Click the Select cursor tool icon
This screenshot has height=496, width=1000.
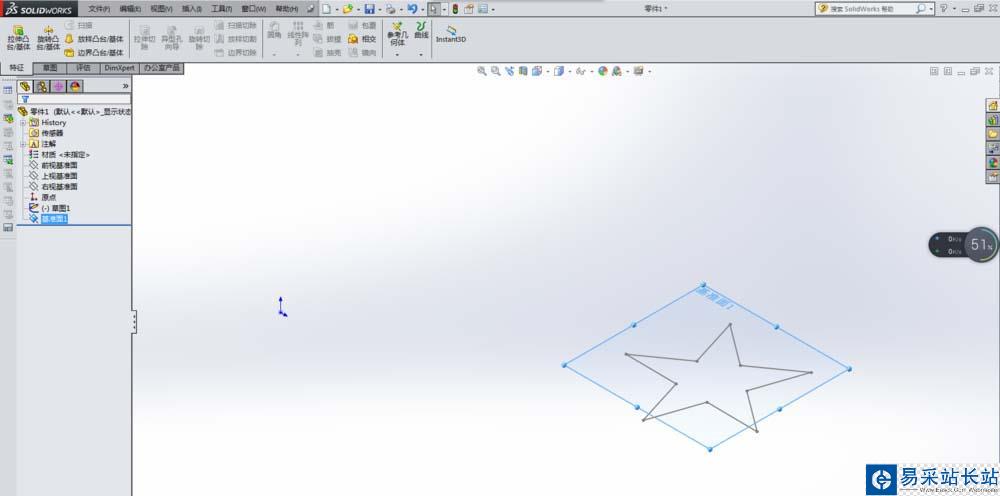pyautogui.click(x=434, y=9)
